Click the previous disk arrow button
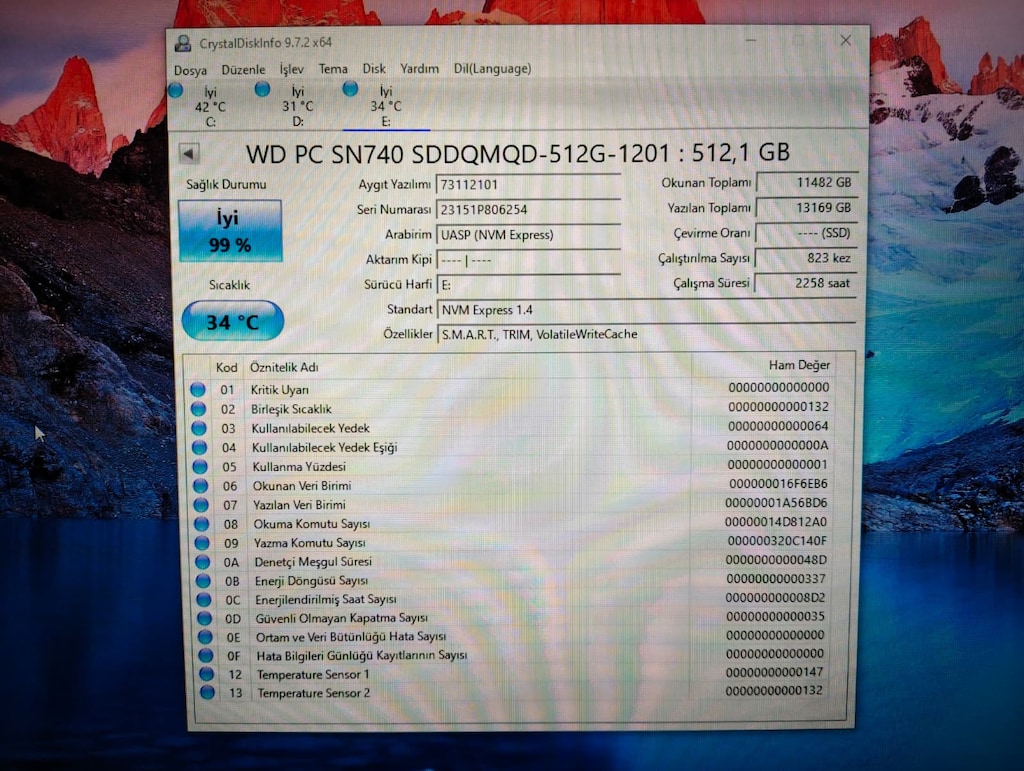 (x=189, y=154)
